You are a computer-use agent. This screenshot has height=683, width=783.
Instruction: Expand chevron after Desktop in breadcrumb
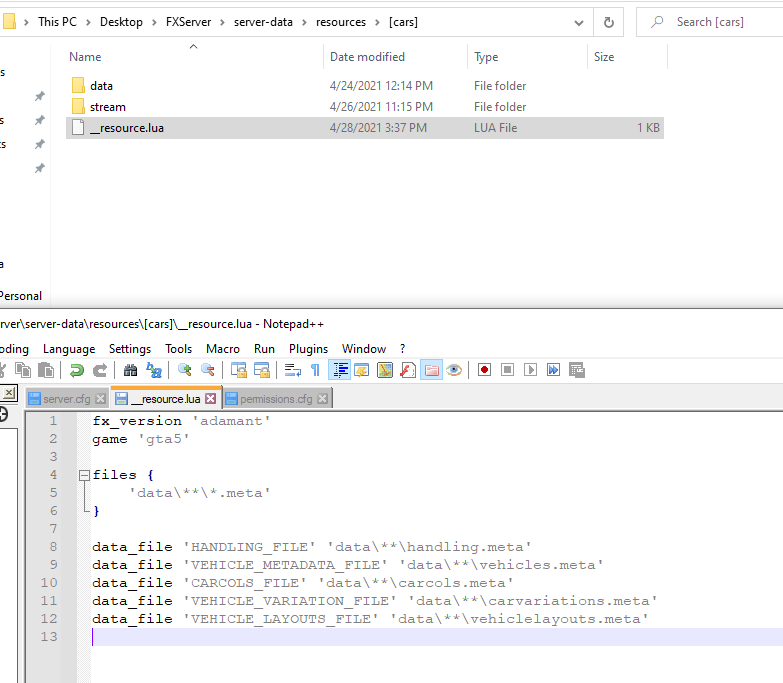coord(154,22)
